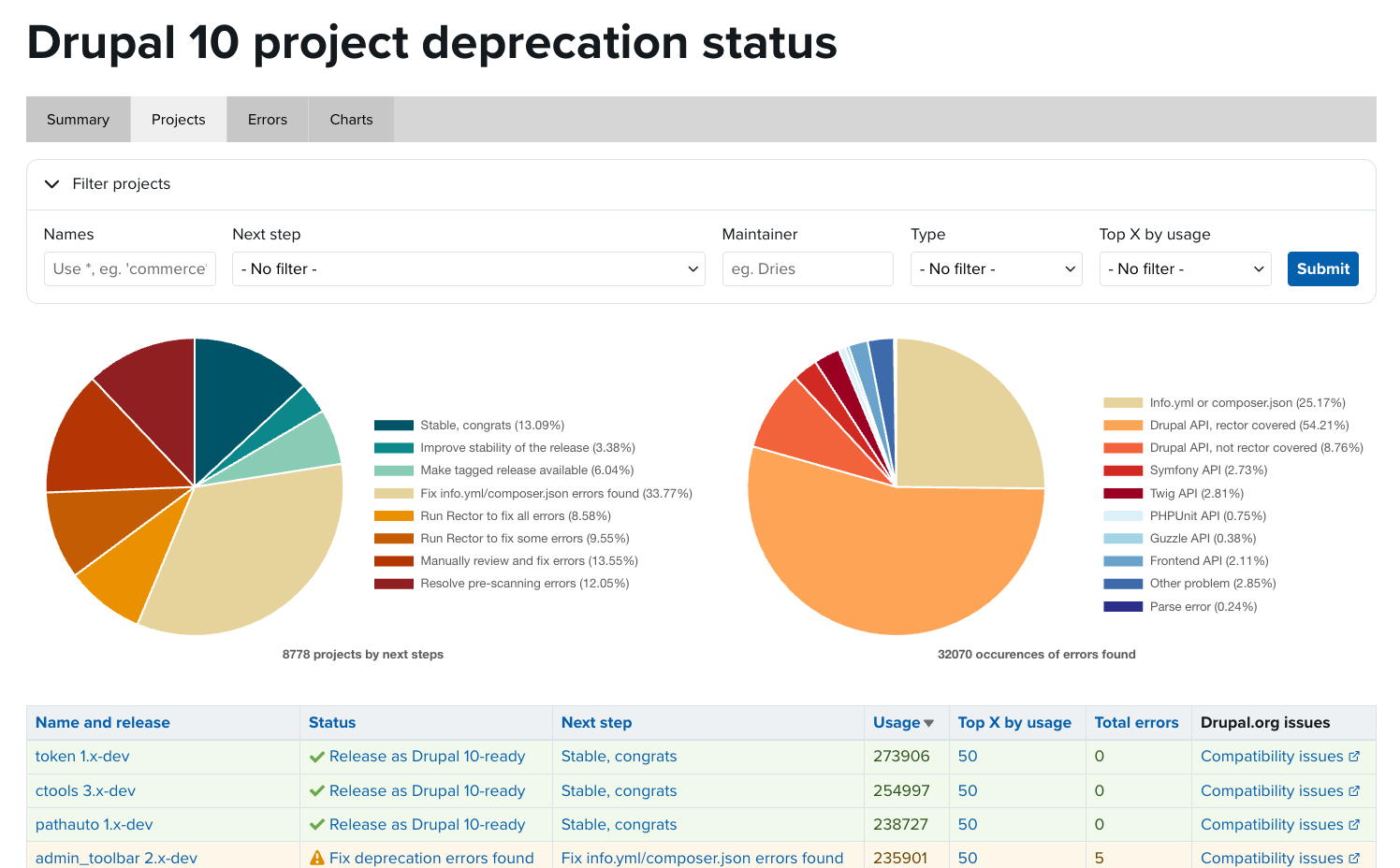
Task: Click ctools' Release as Drupal 10-ready status
Action: [427, 791]
